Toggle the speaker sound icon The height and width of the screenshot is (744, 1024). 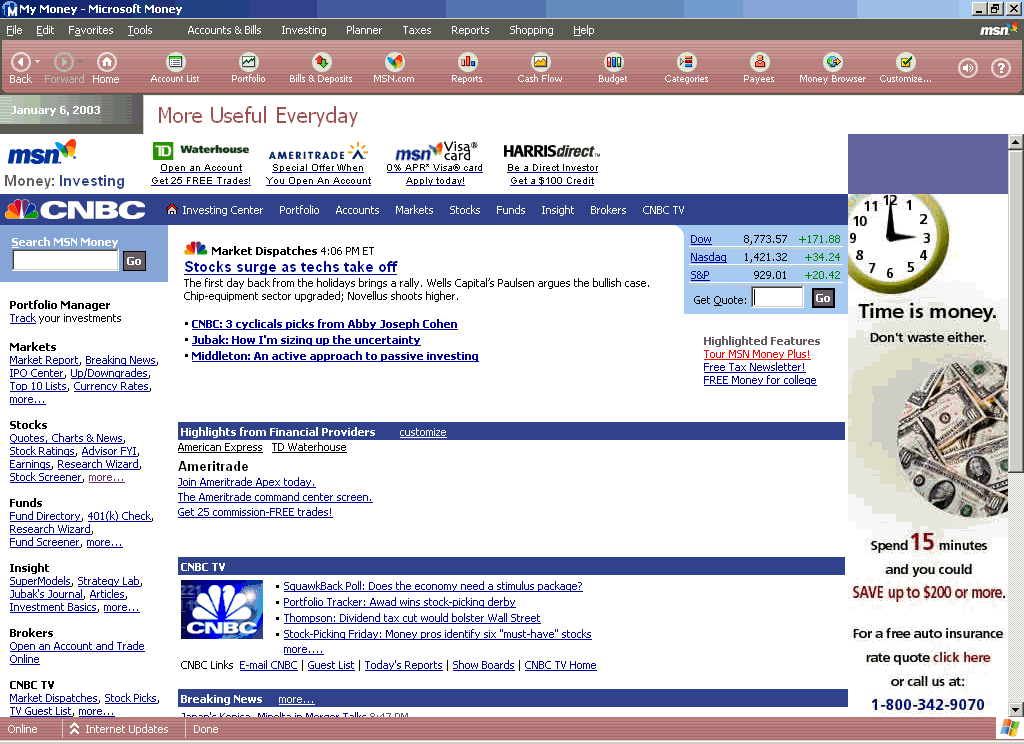click(x=967, y=68)
